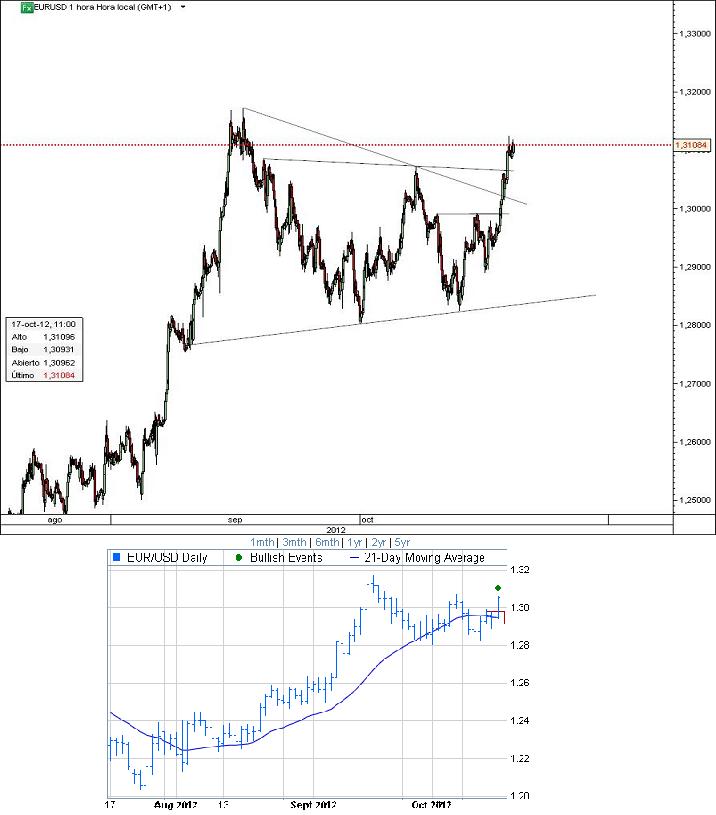716x815 pixels.
Task: Click the 21-Day Moving Average legend line
Action: (x=355, y=558)
